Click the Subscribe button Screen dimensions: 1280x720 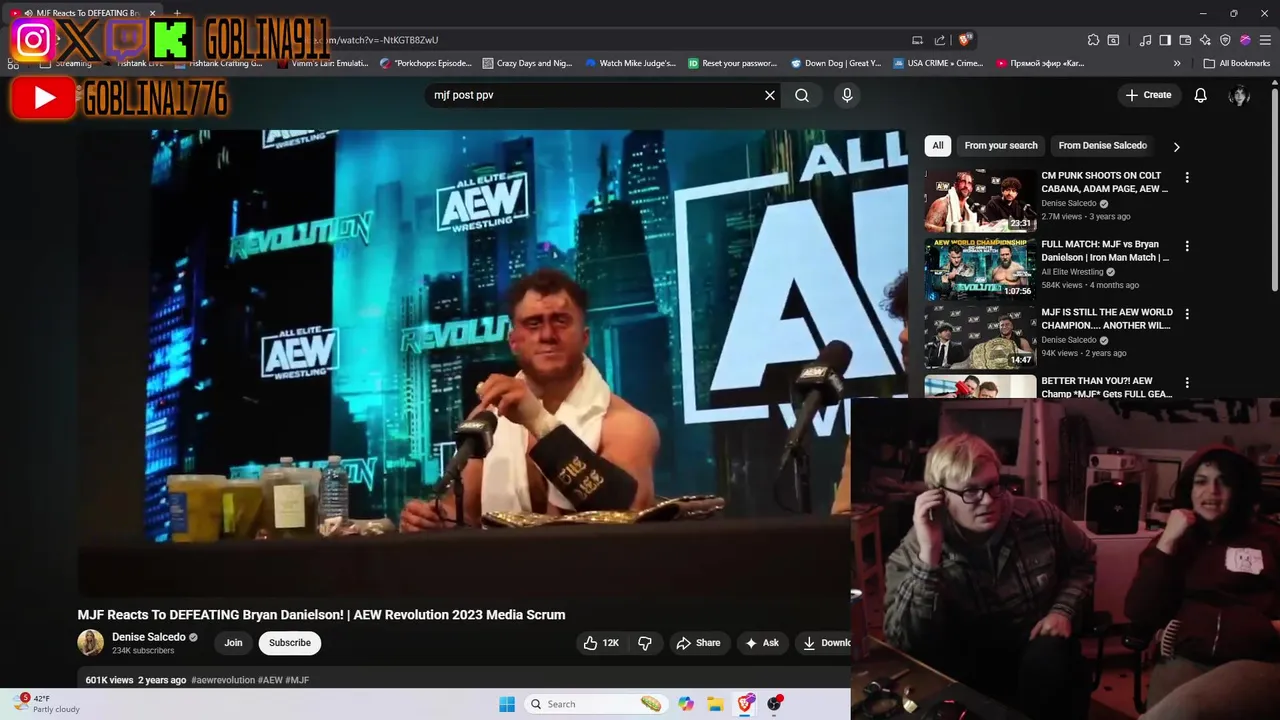(290, 643)
